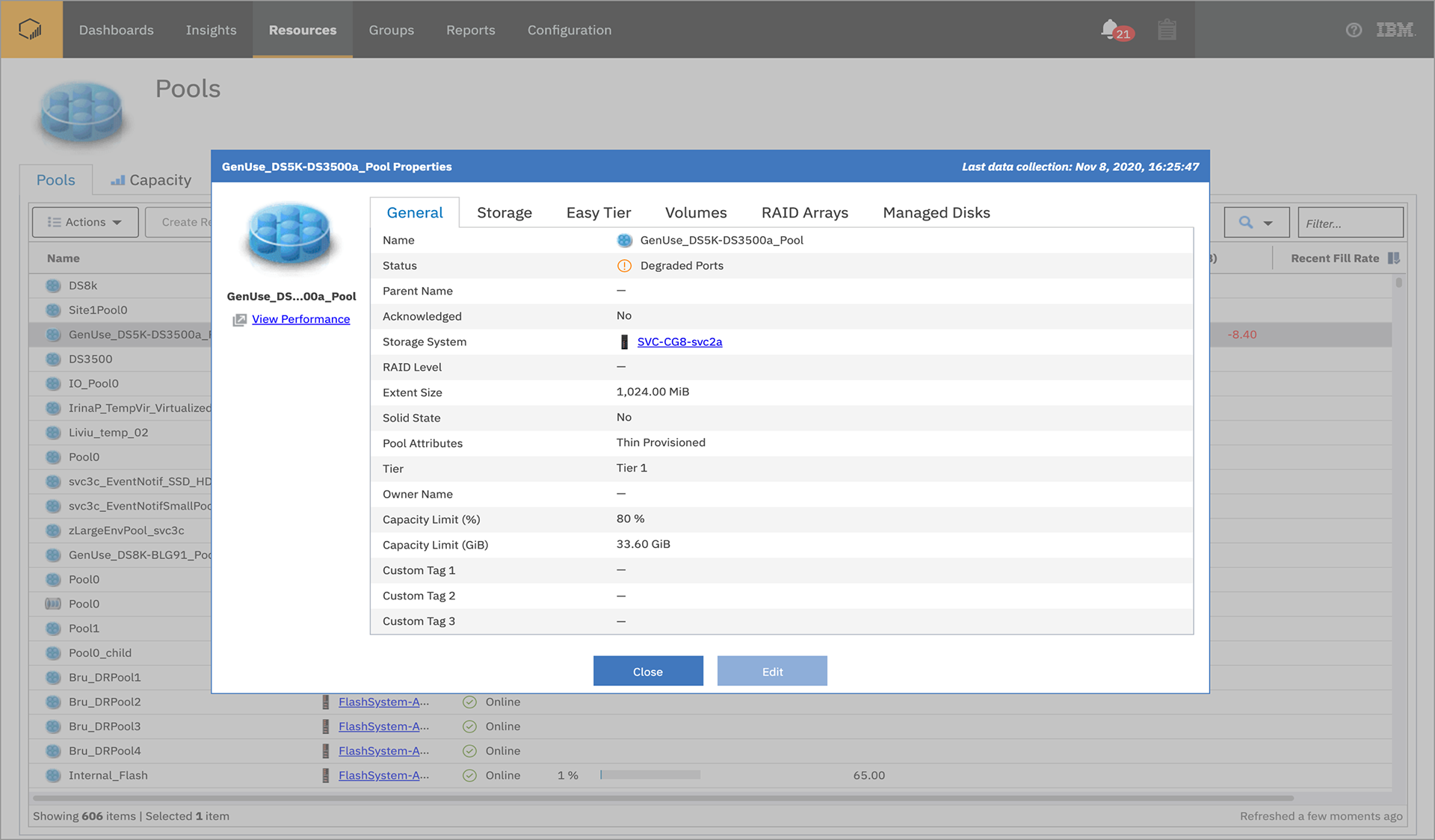Open the Dashboards menu
Screen dimensions: 1435x840
click(116, 30)
